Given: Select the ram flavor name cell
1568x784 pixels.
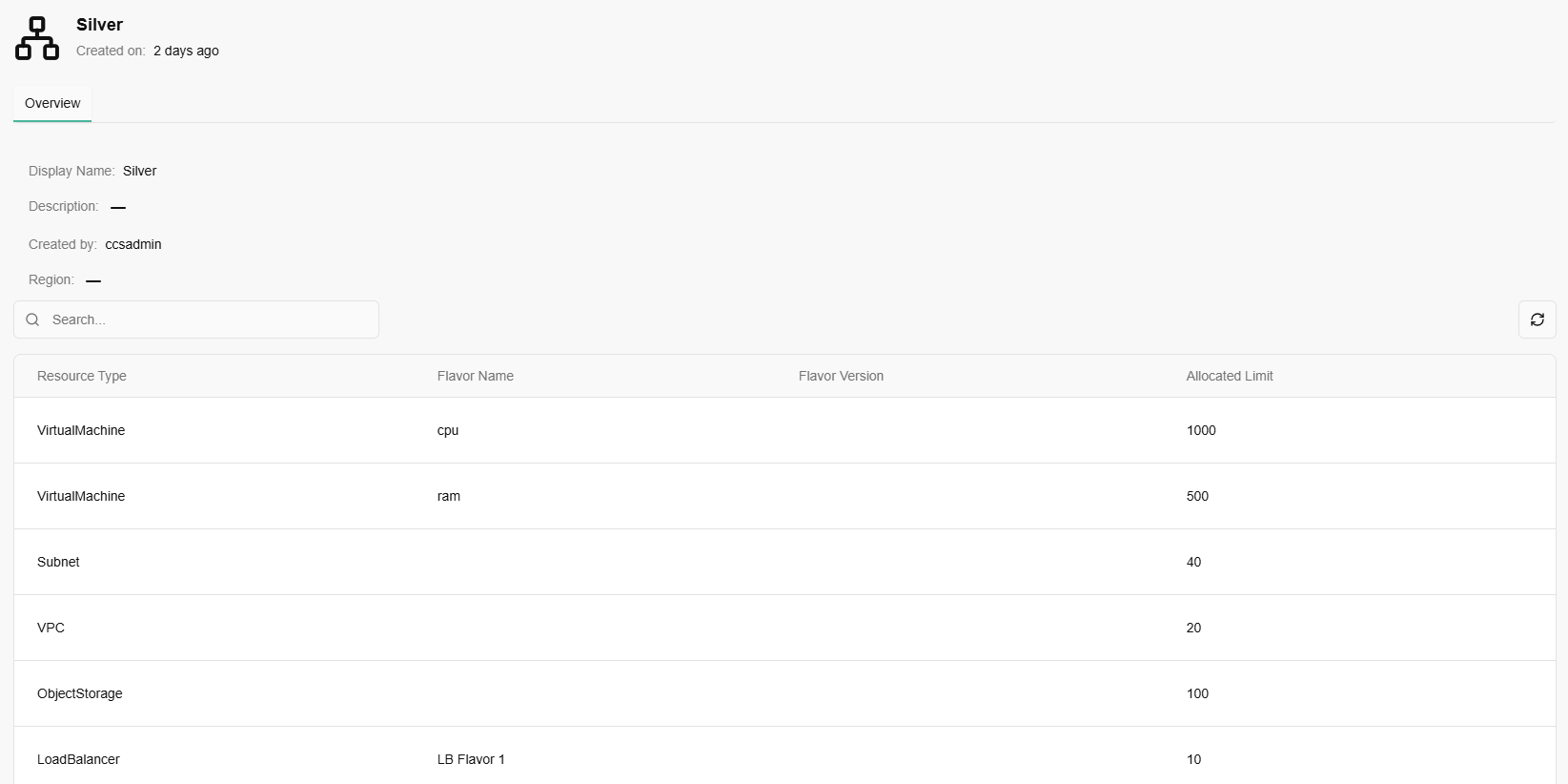Looking at the screenshot, I should click(448, 496).
